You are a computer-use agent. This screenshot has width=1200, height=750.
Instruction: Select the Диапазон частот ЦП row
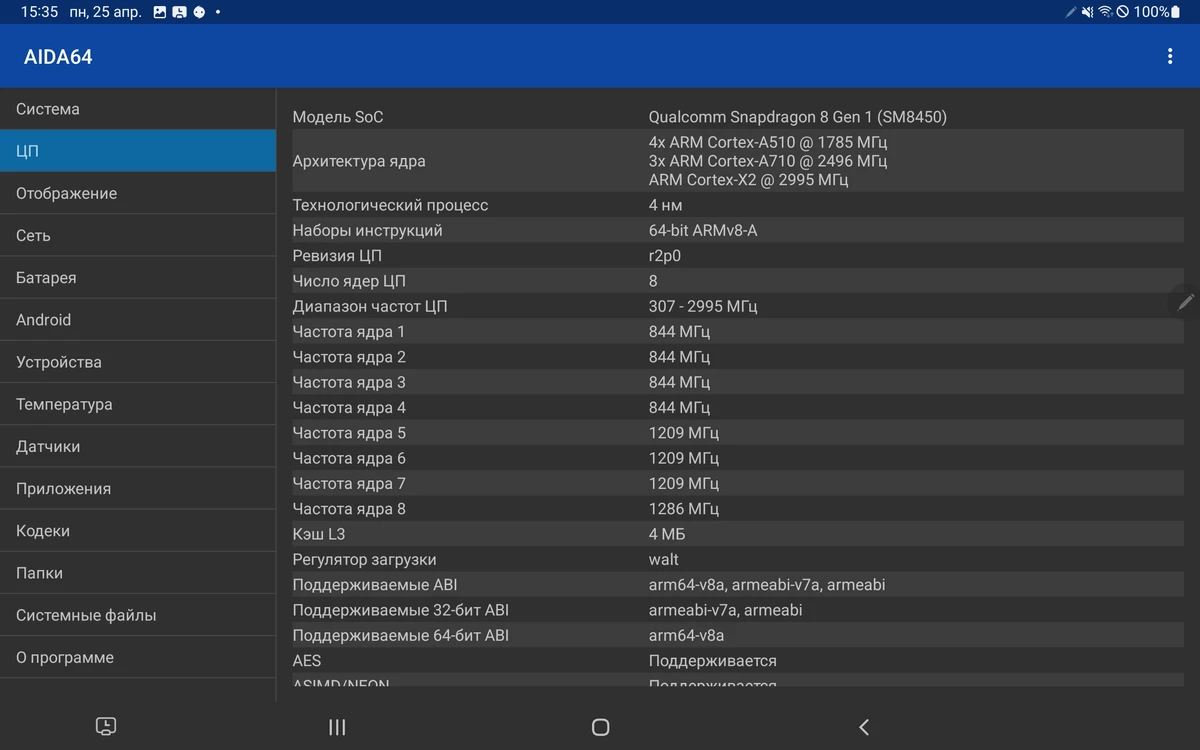738,306
